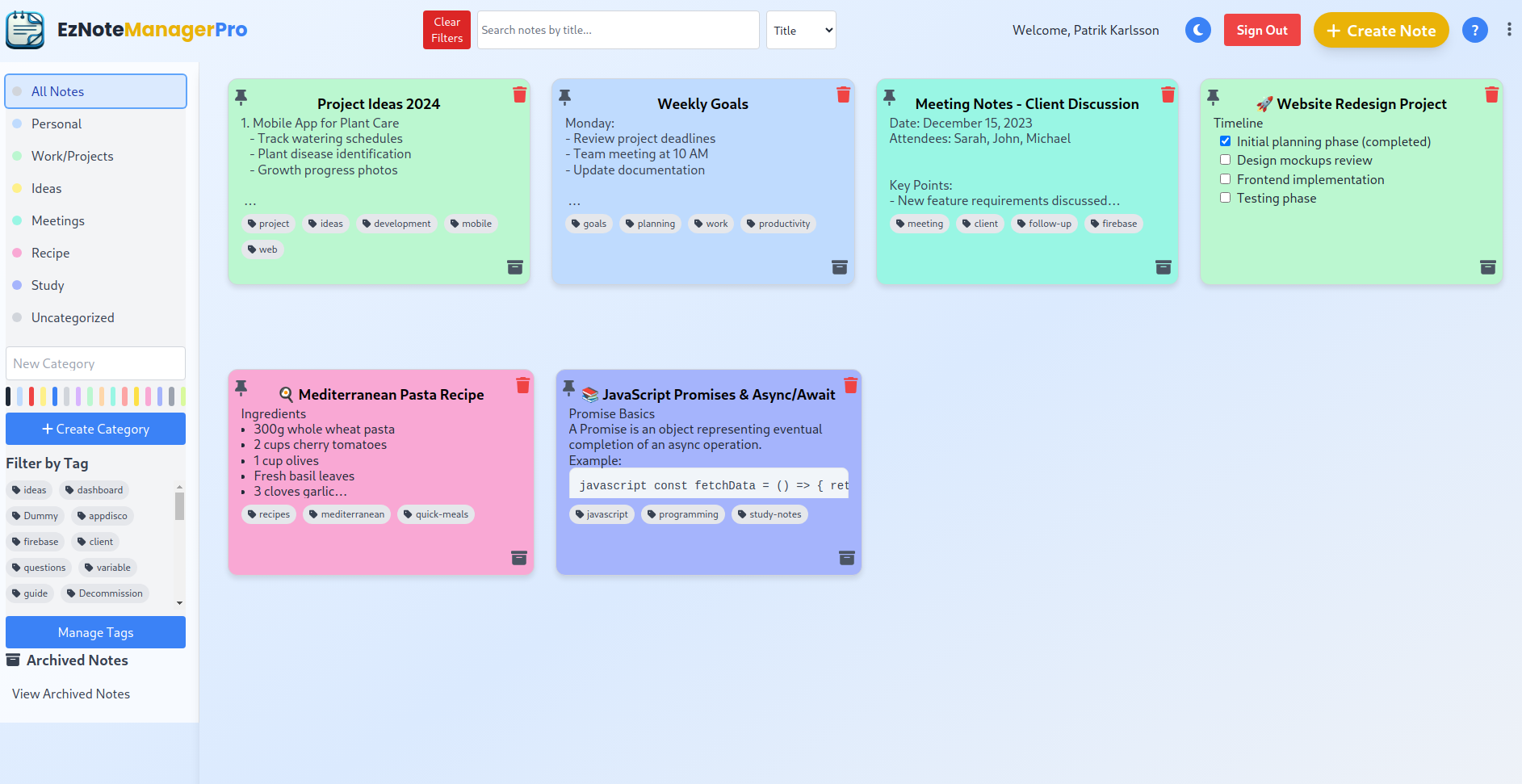Pin the JavaScript Promises note
Screen dimensions: 1522x784
pyautogui.click(x=568, y=388)
